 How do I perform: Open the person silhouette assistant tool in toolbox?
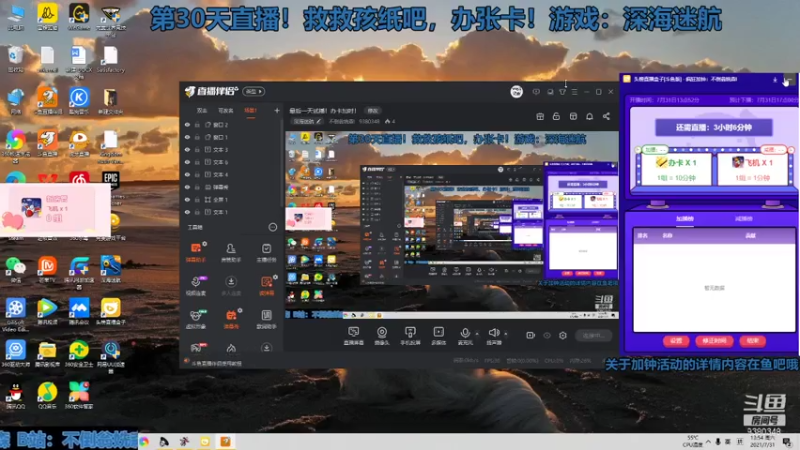(x=231, y=252)
